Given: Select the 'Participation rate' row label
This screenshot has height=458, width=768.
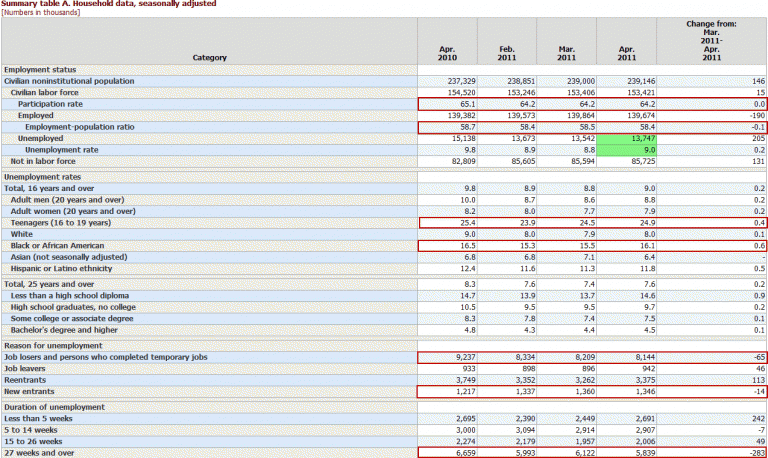Looking at the screenshot, I should [x=52, y=104].
